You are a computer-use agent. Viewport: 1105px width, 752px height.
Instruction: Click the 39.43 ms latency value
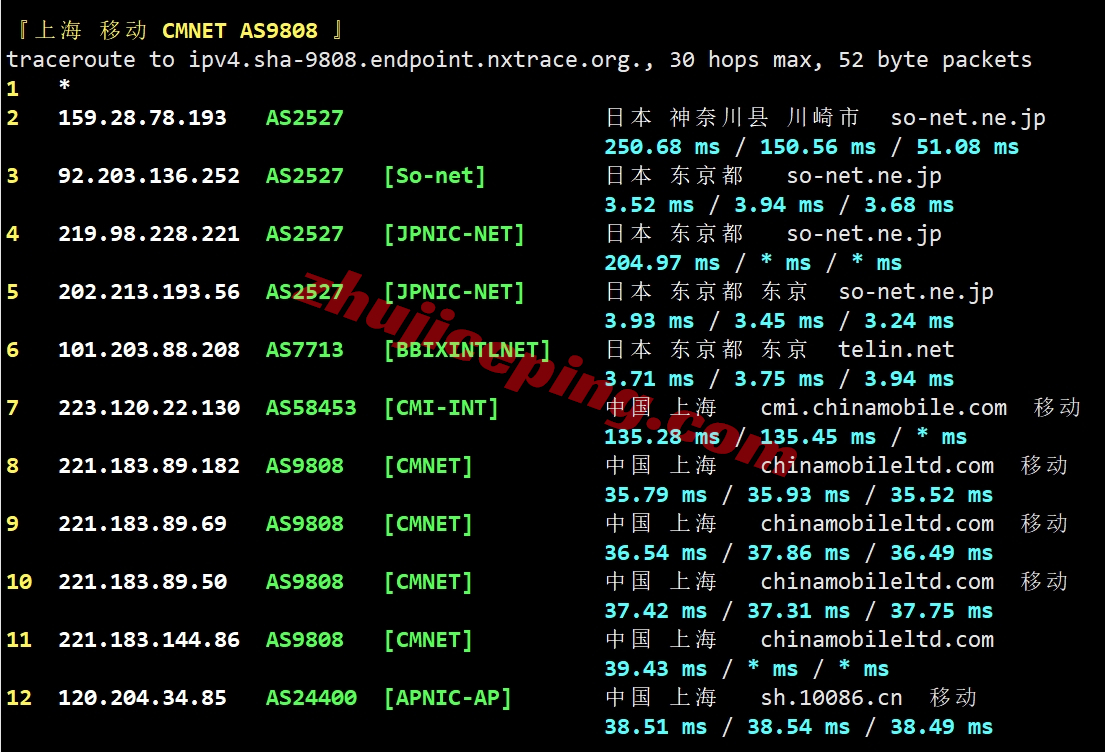655,669
